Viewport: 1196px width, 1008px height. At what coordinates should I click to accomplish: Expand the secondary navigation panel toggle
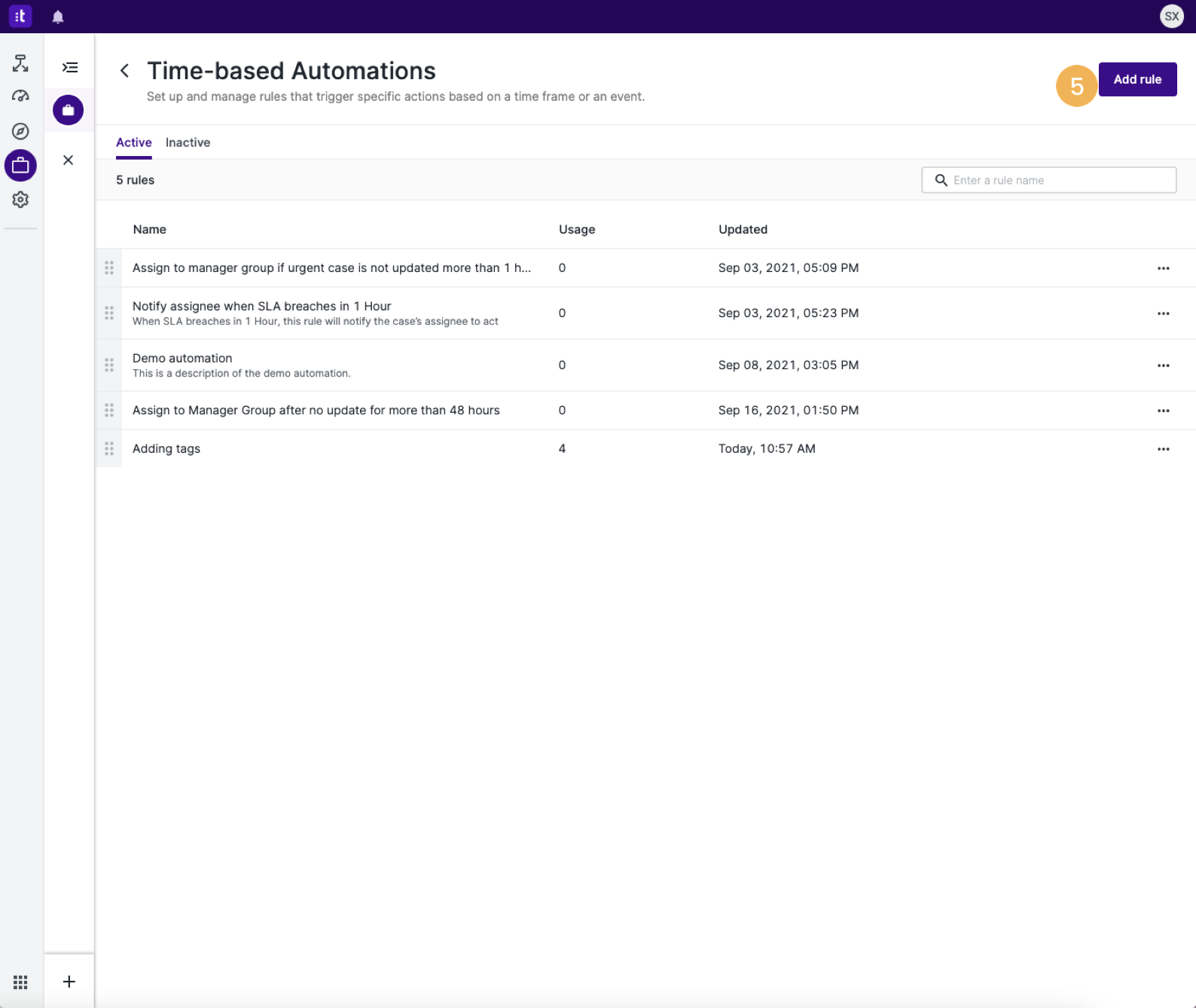[69, 68]
